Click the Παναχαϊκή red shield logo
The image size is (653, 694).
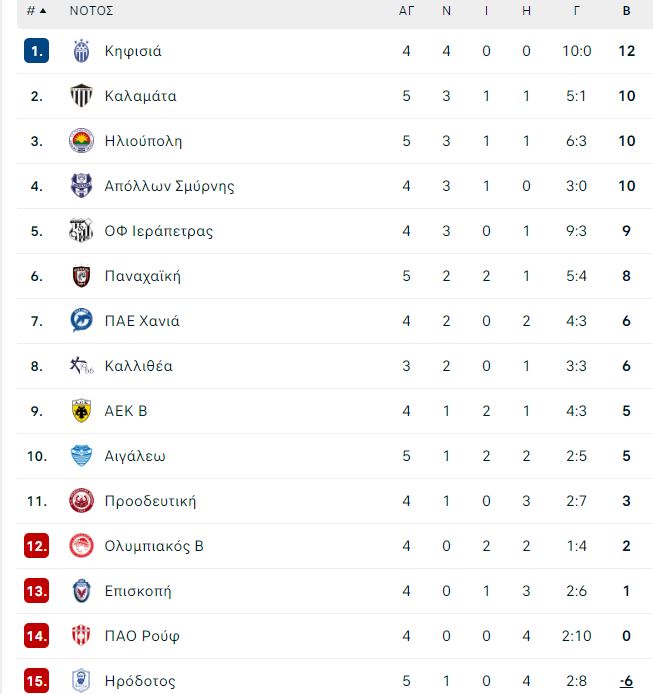point(81,276)
